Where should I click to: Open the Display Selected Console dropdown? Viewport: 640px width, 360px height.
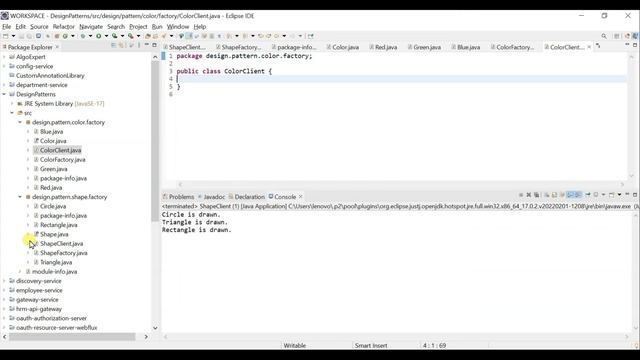[x=603, y=195]
